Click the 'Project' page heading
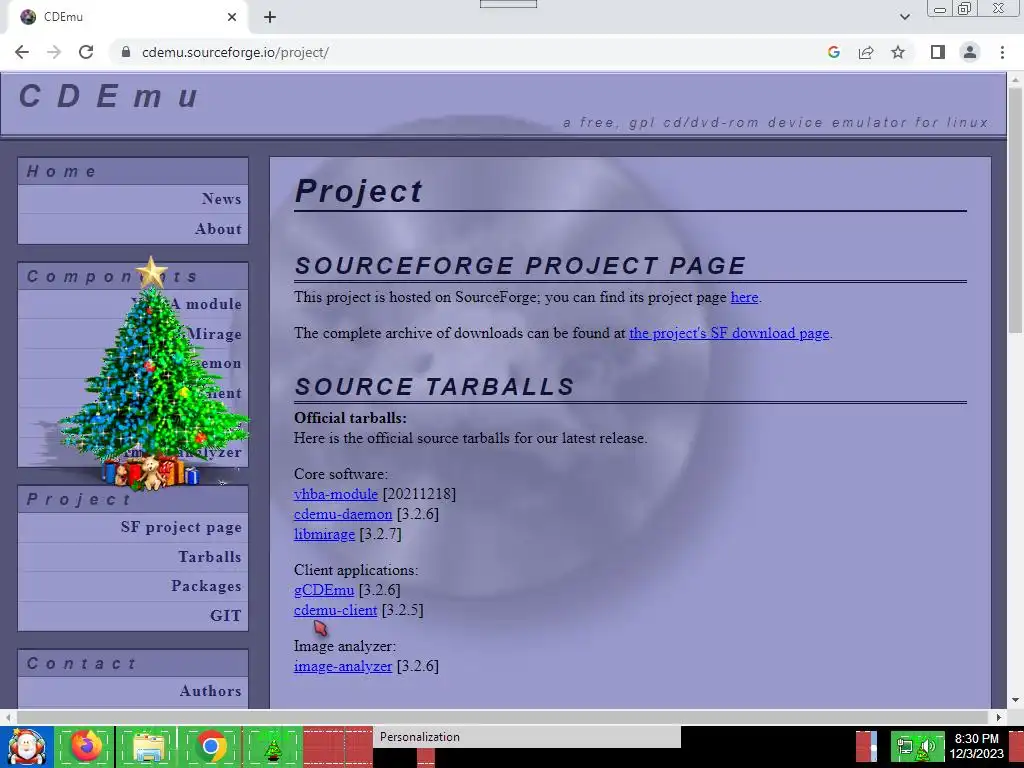Viewport: 1024px width, 768px height. coord(359,191)
